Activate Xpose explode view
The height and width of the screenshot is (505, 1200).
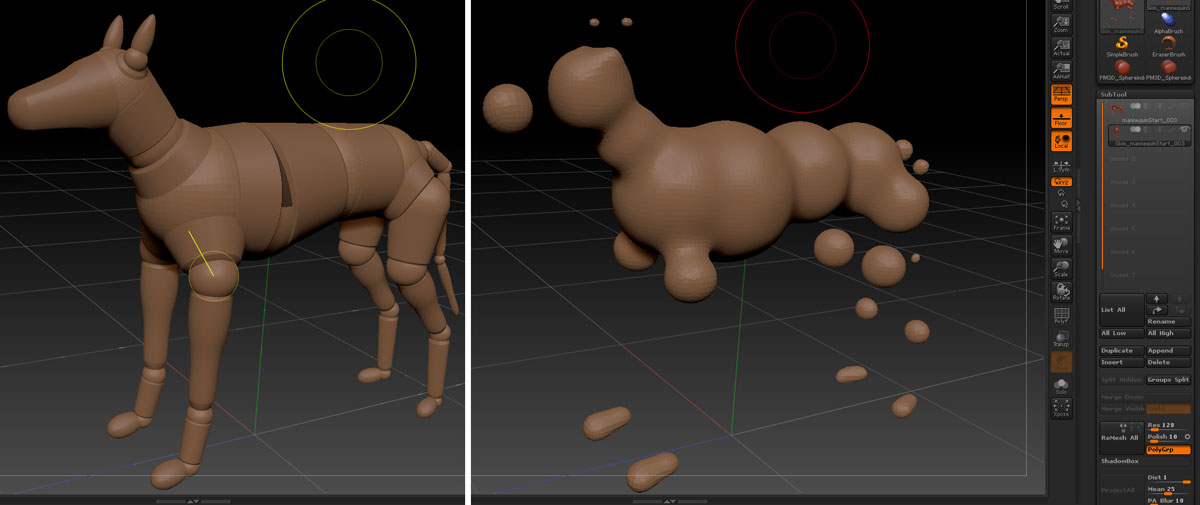coord(1061,408)
